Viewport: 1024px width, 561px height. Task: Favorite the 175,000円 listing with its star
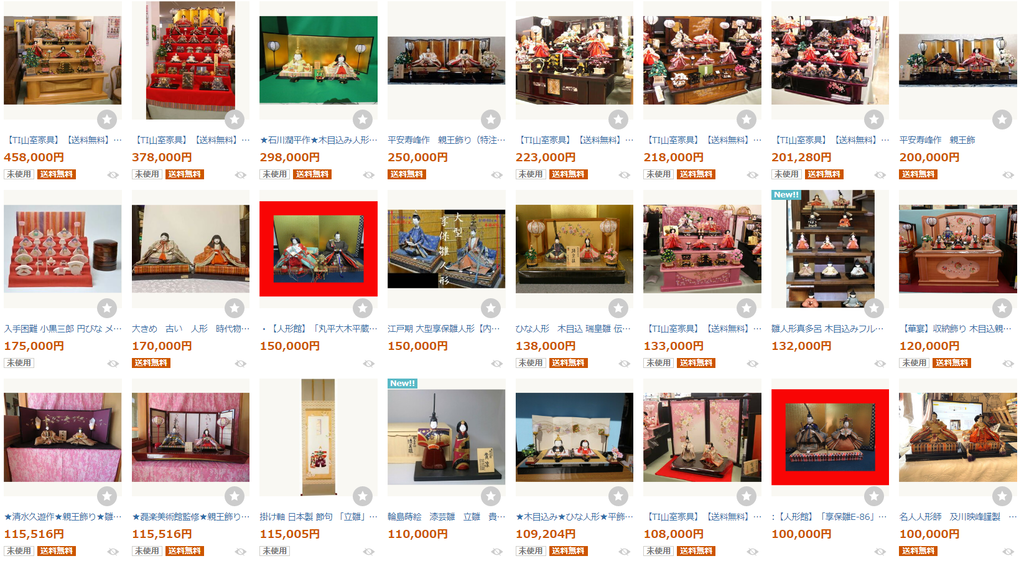(107, 308)
